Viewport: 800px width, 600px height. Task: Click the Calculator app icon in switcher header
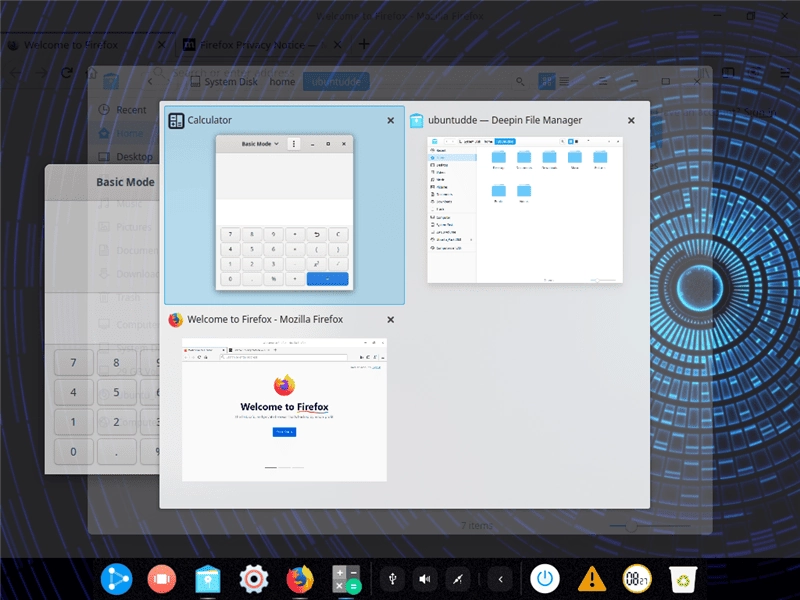point(176,120)
